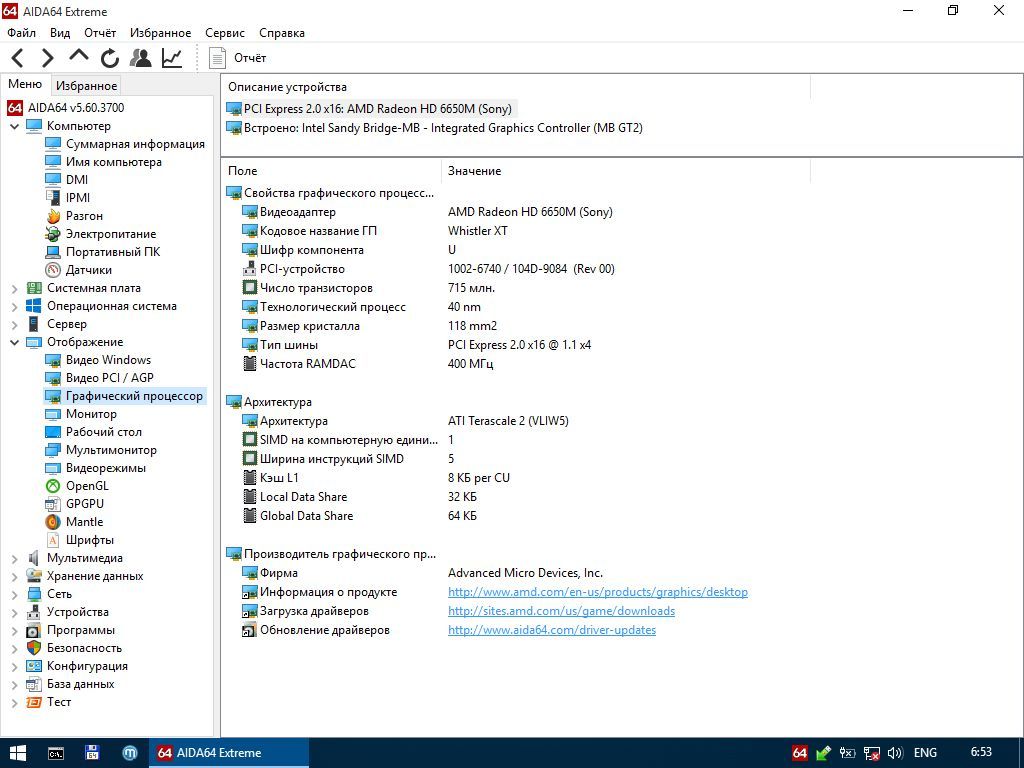Open the OpenGL tree item

point(87,486)
